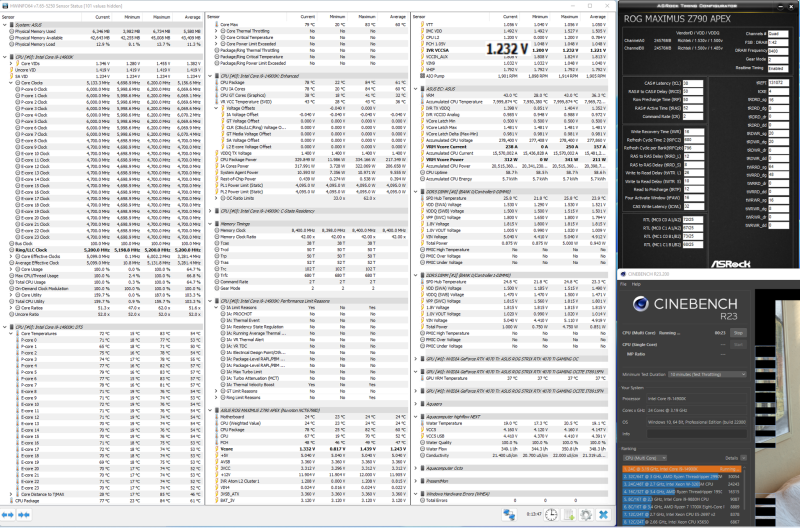Toggle the ranking Details checkbox in Cinebench
This screenshot has width=800, height=528.
click(743, 458)
